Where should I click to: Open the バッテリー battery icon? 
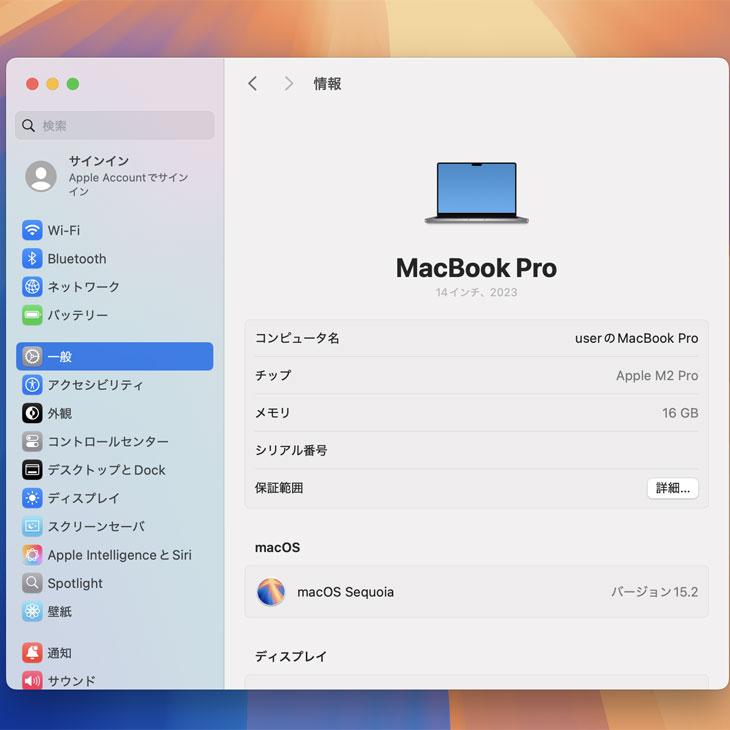pos(32,315)
